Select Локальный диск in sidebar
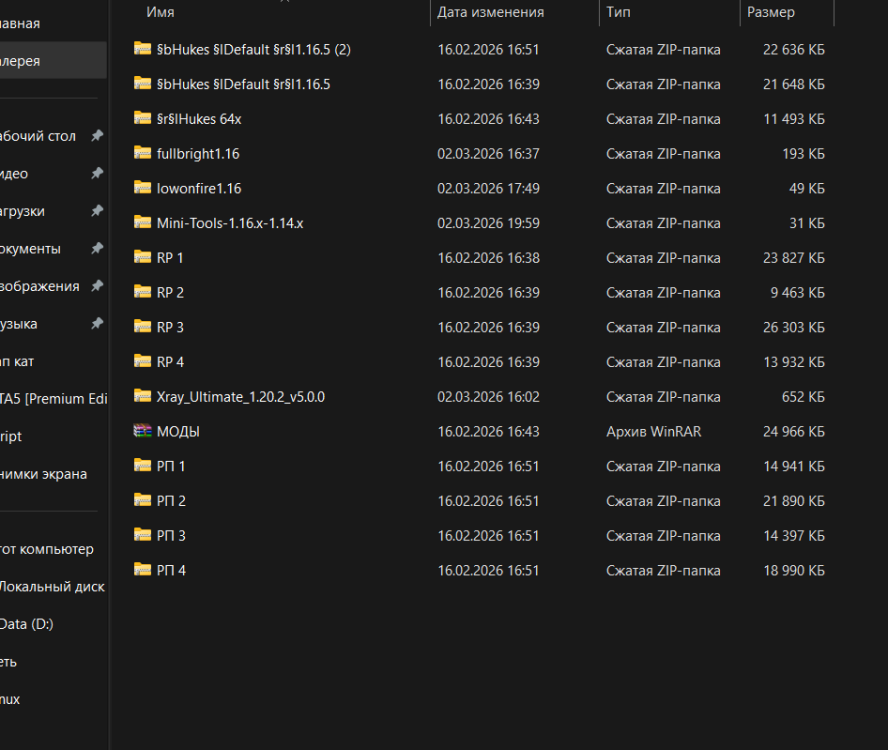The image size is (888, 750). pos(52,587)
